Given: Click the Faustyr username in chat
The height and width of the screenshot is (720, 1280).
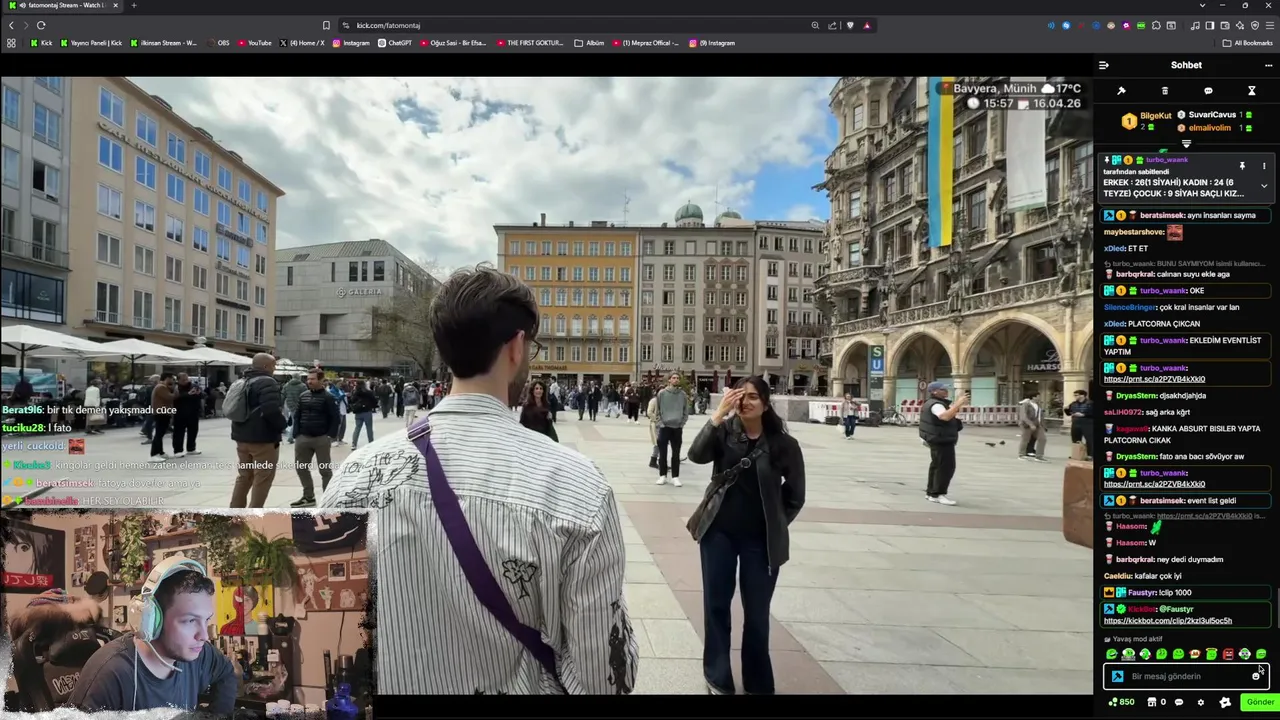Looking at the screenshot, I should coord(1143,593).
